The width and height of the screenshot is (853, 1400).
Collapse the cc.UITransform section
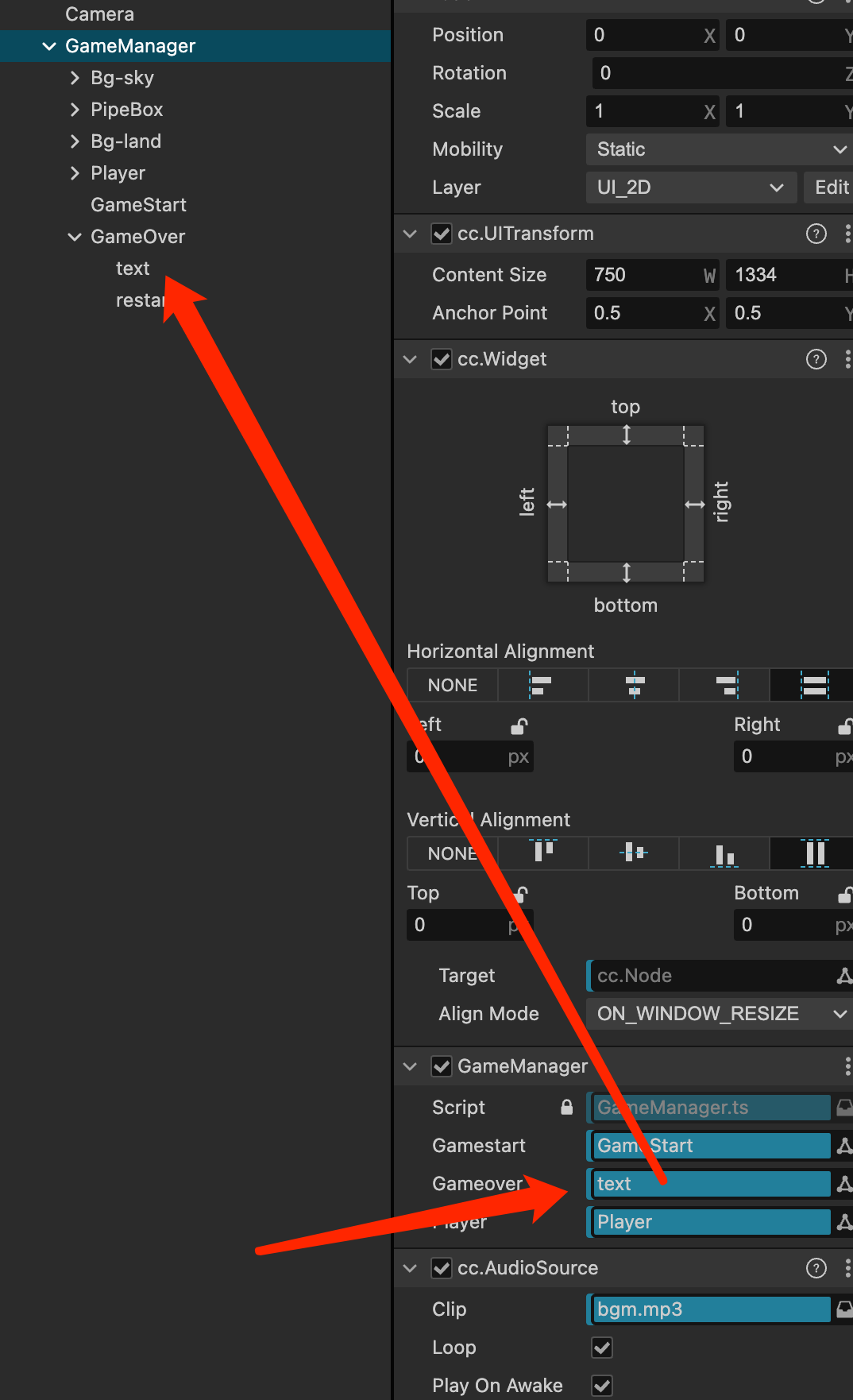[410, 234]
